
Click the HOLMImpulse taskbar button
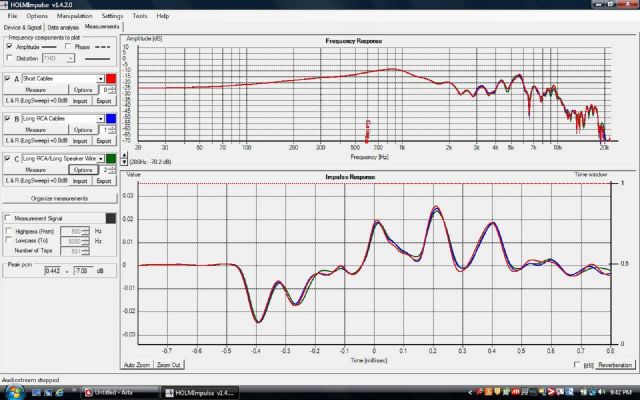click(200, 393)
